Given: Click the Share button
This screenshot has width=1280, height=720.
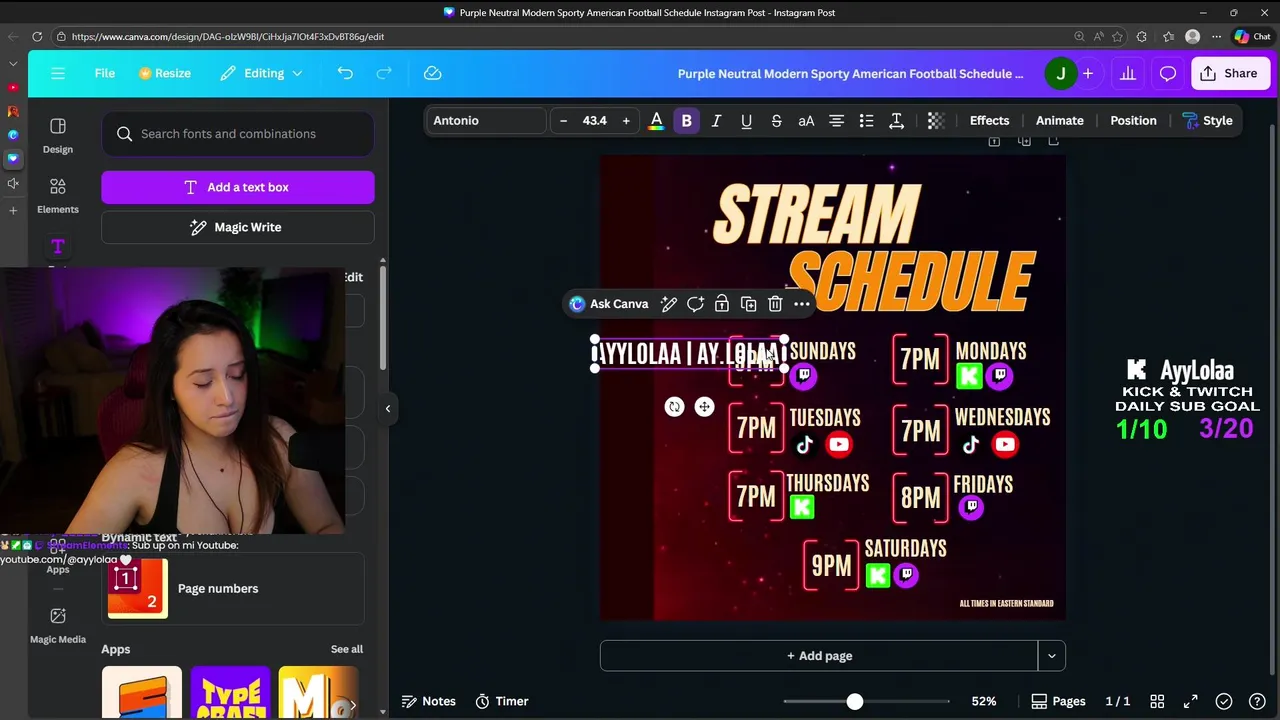Looking at the screenshot, I should pyautogui.click(x=1229, y=73).
